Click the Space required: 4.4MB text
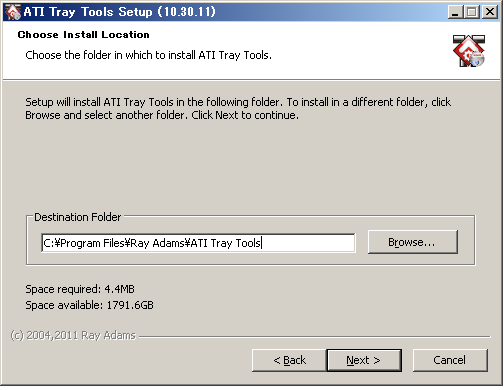 [80, 289]
